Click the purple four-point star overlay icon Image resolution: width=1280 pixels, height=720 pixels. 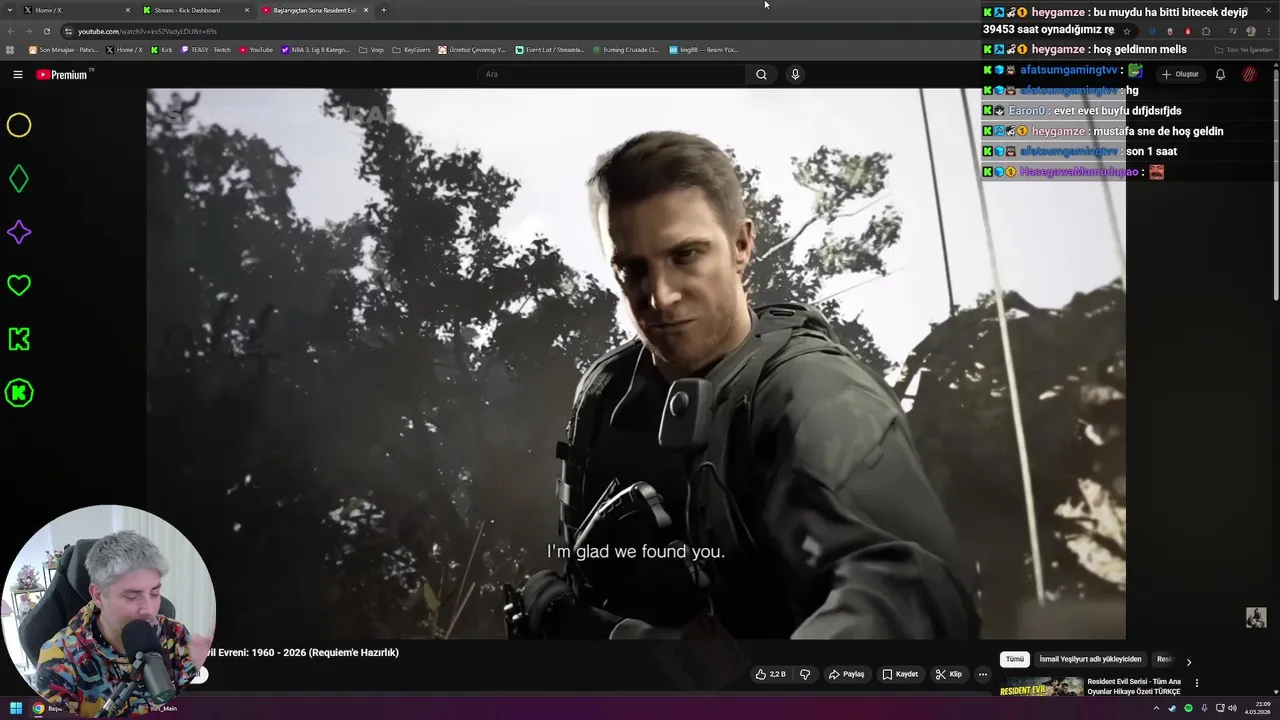pyautogui.click(x=19, y=232)
